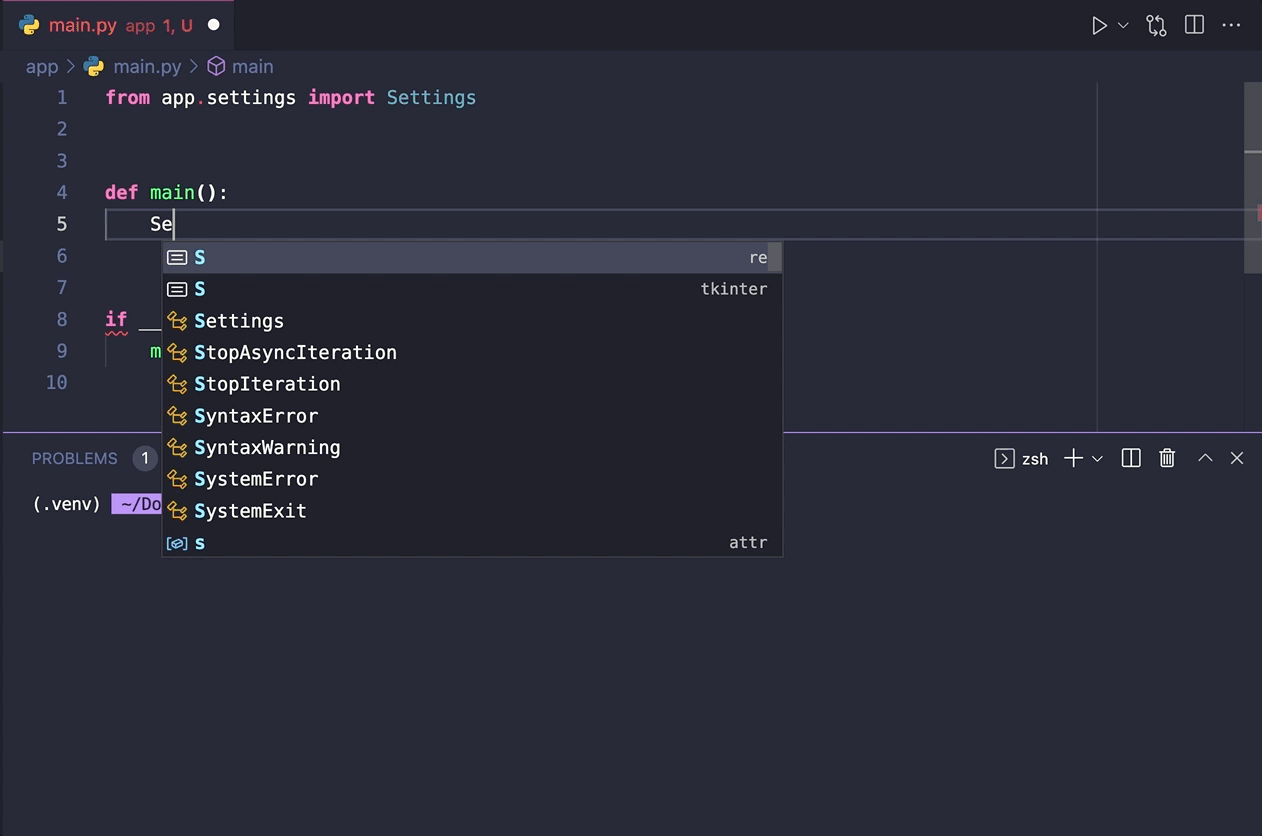The image size is (1262, 836).
Task: Maximize the panel with caret-up icon
Action: 1205,458
